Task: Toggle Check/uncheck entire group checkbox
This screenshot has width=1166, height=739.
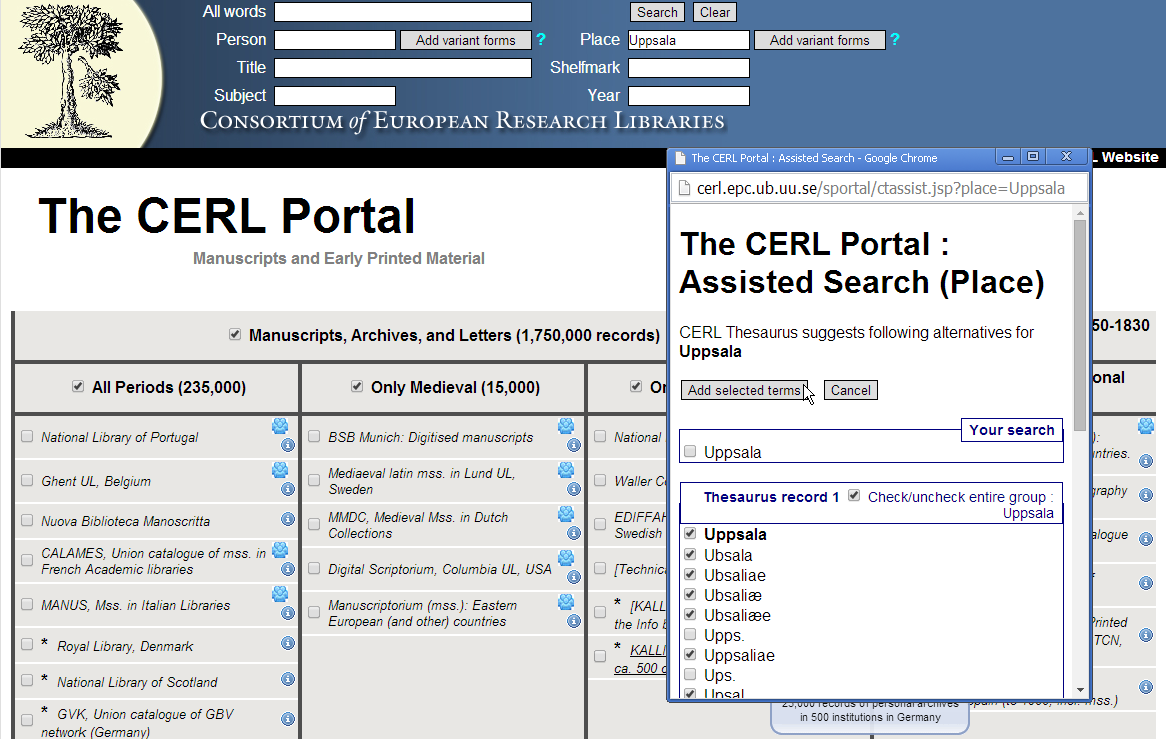Action: pos(854,496)
